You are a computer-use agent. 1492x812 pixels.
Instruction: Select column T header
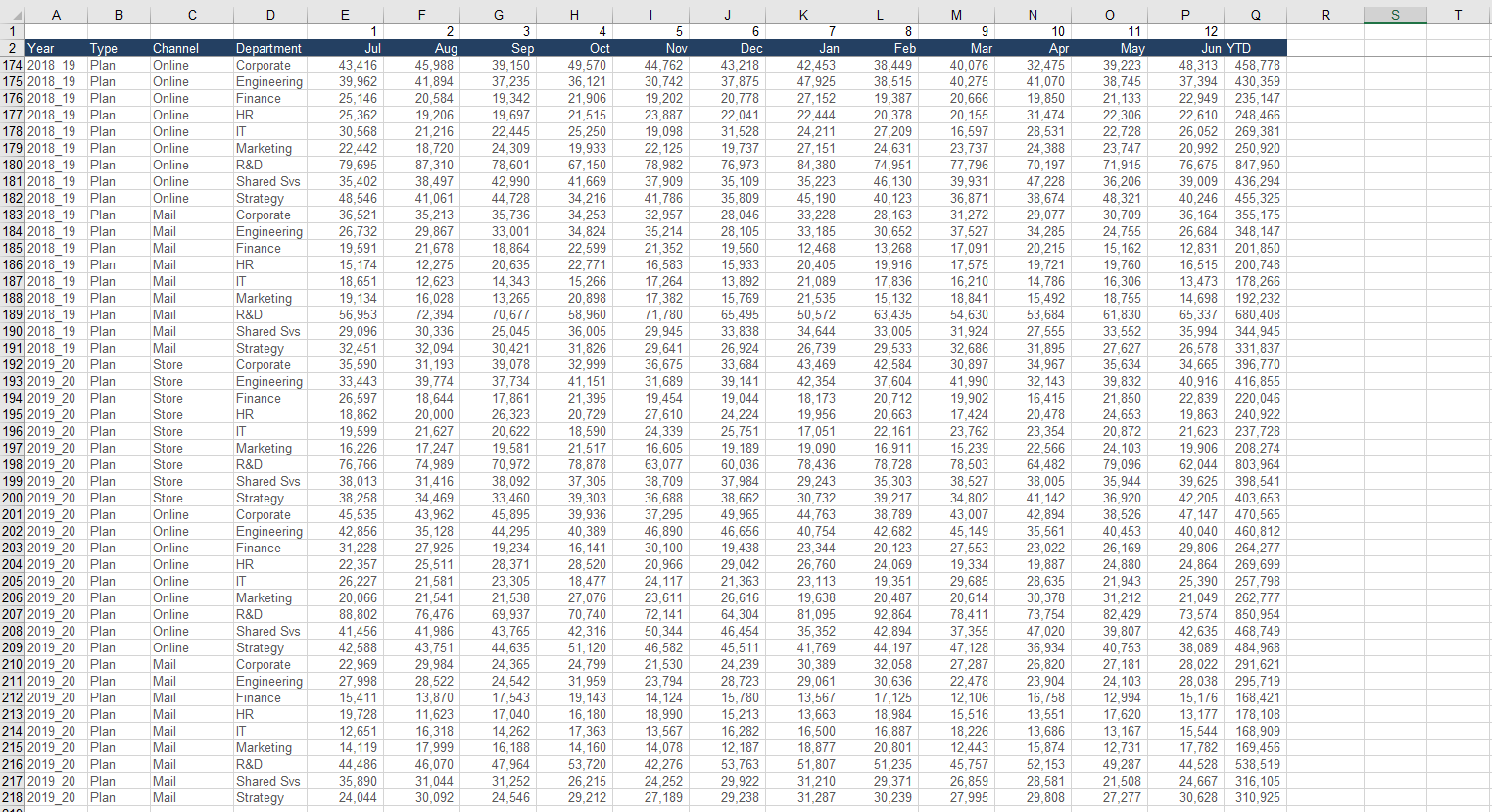point(1458,14)
